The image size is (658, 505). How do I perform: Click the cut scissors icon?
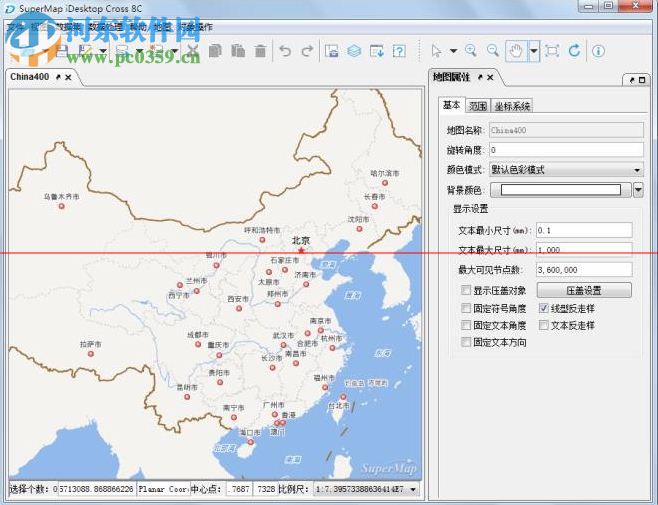(x=193, y=51)
